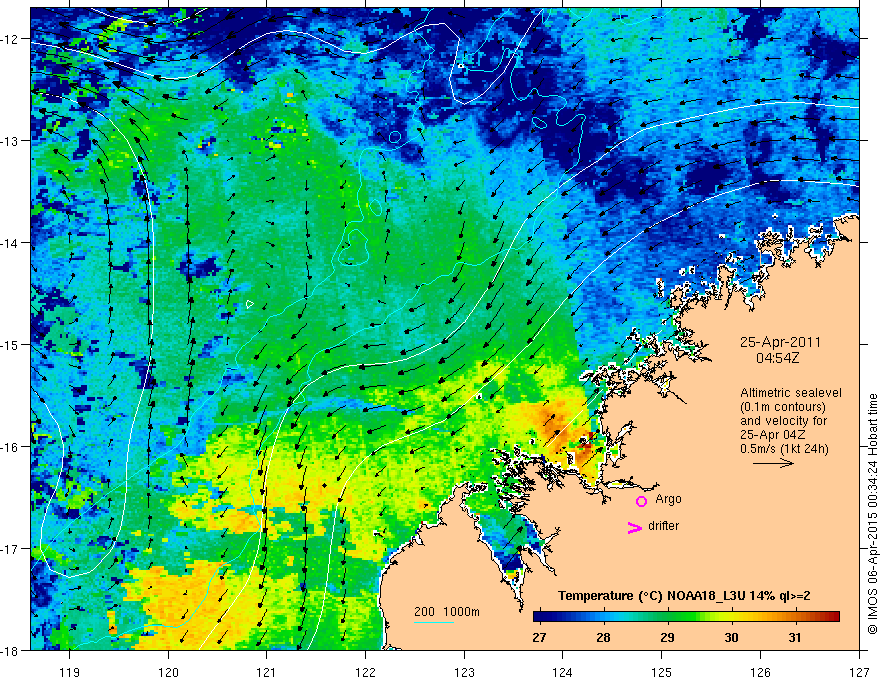
Task: Click the longitude 124 axis label
Action: pyautogui.click(x=563, y=672)
